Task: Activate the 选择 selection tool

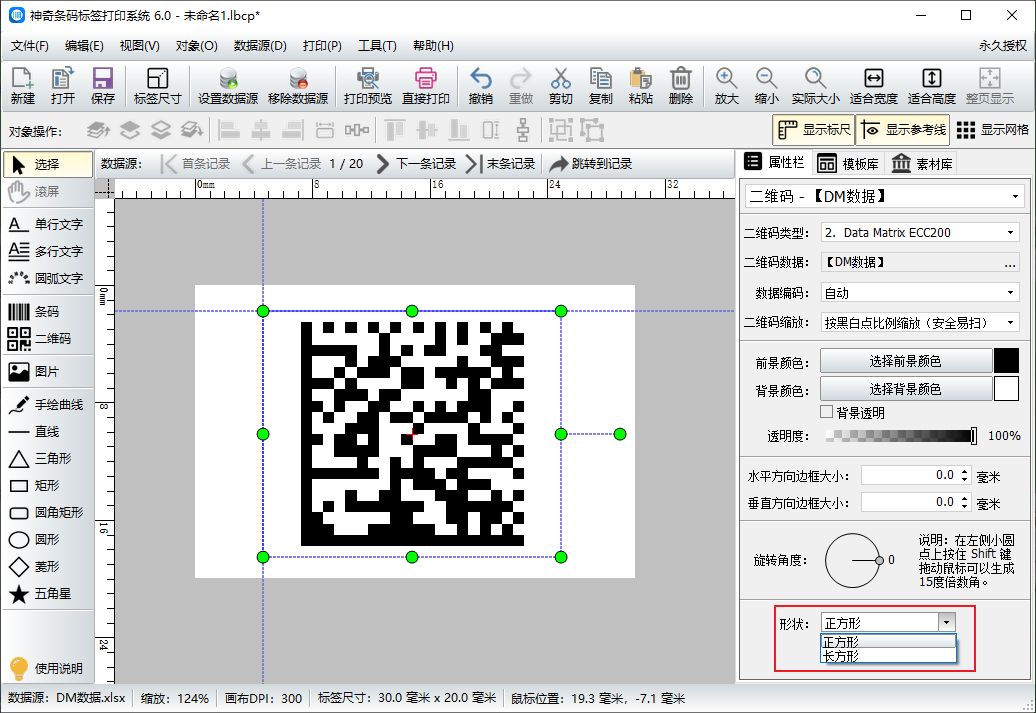Action: click(x=48, y=164)
